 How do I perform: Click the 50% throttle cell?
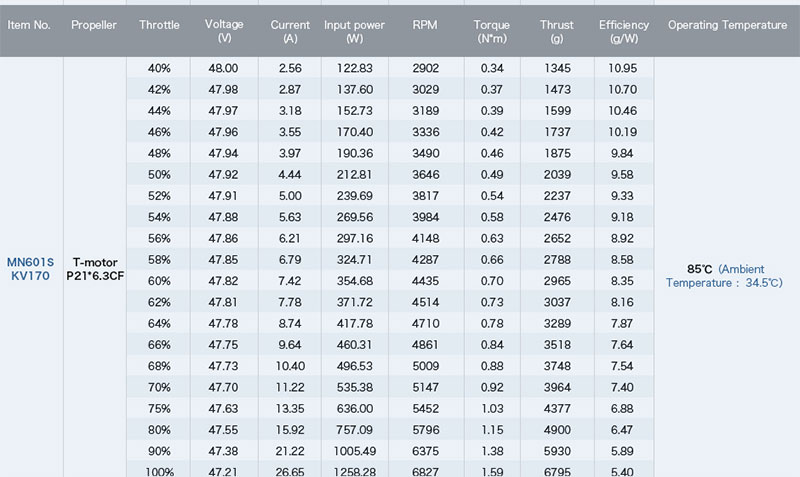coord(159,174)
